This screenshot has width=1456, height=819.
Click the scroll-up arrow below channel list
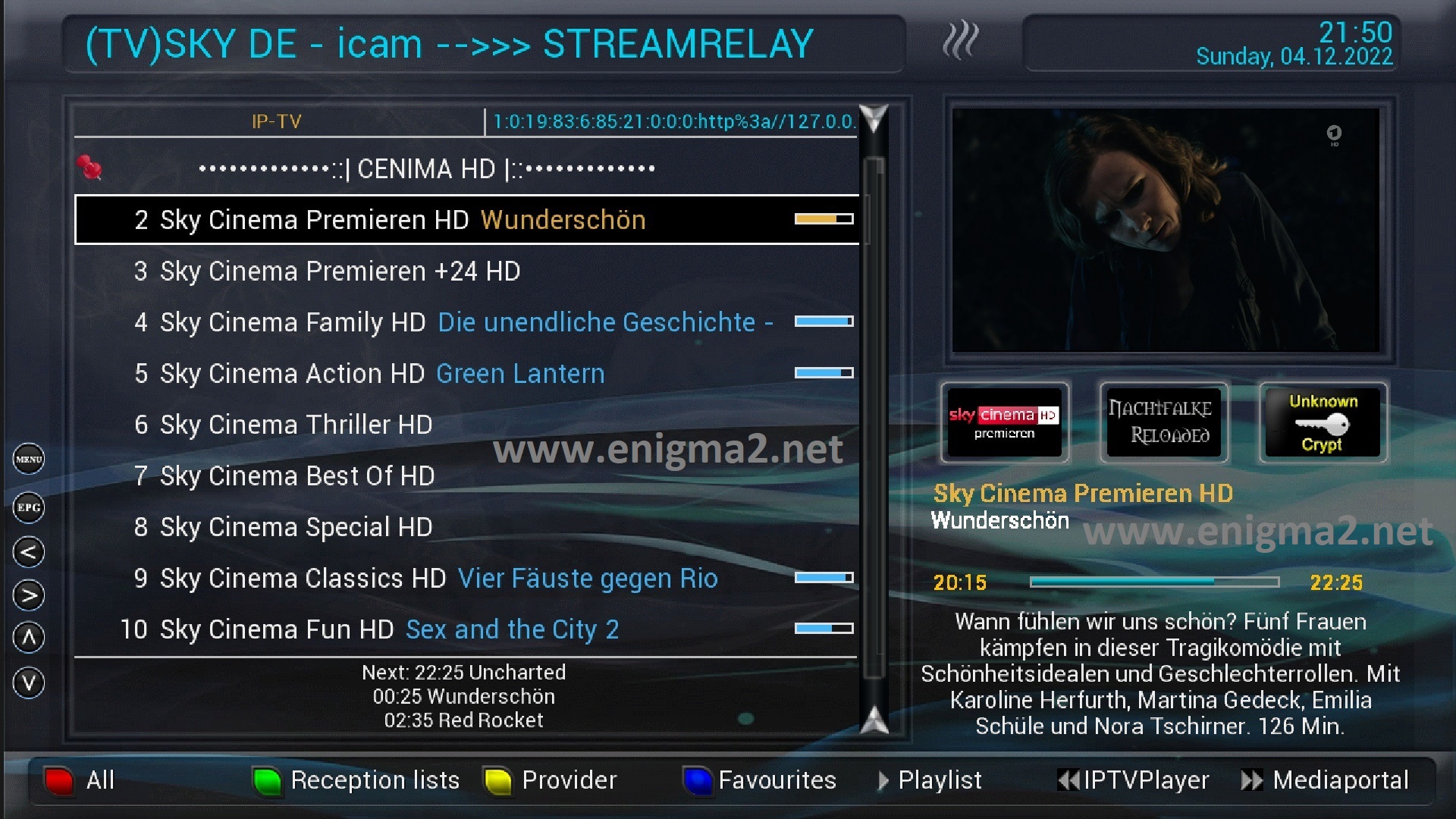[874, 720]
